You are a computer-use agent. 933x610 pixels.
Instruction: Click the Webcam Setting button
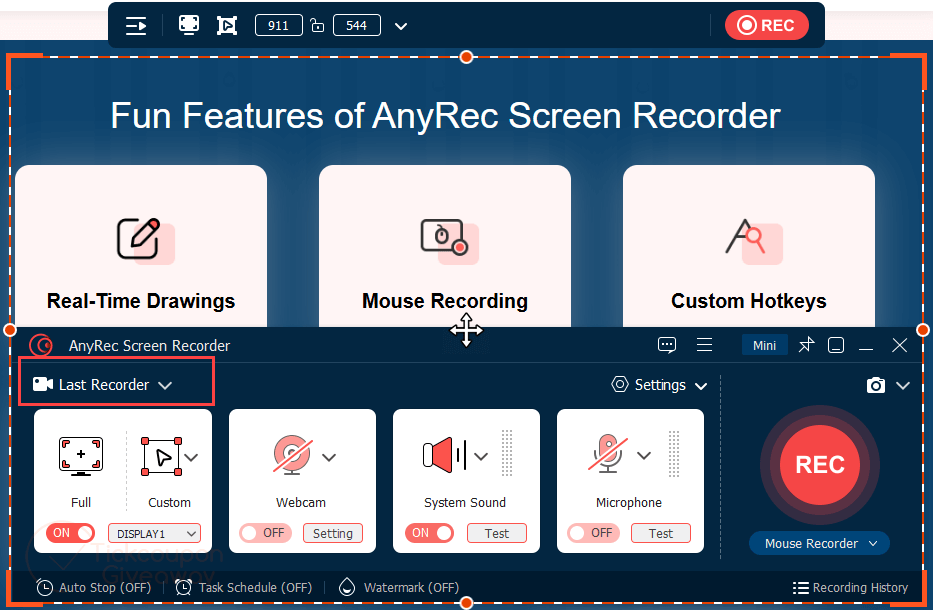[x=333, y=533]
